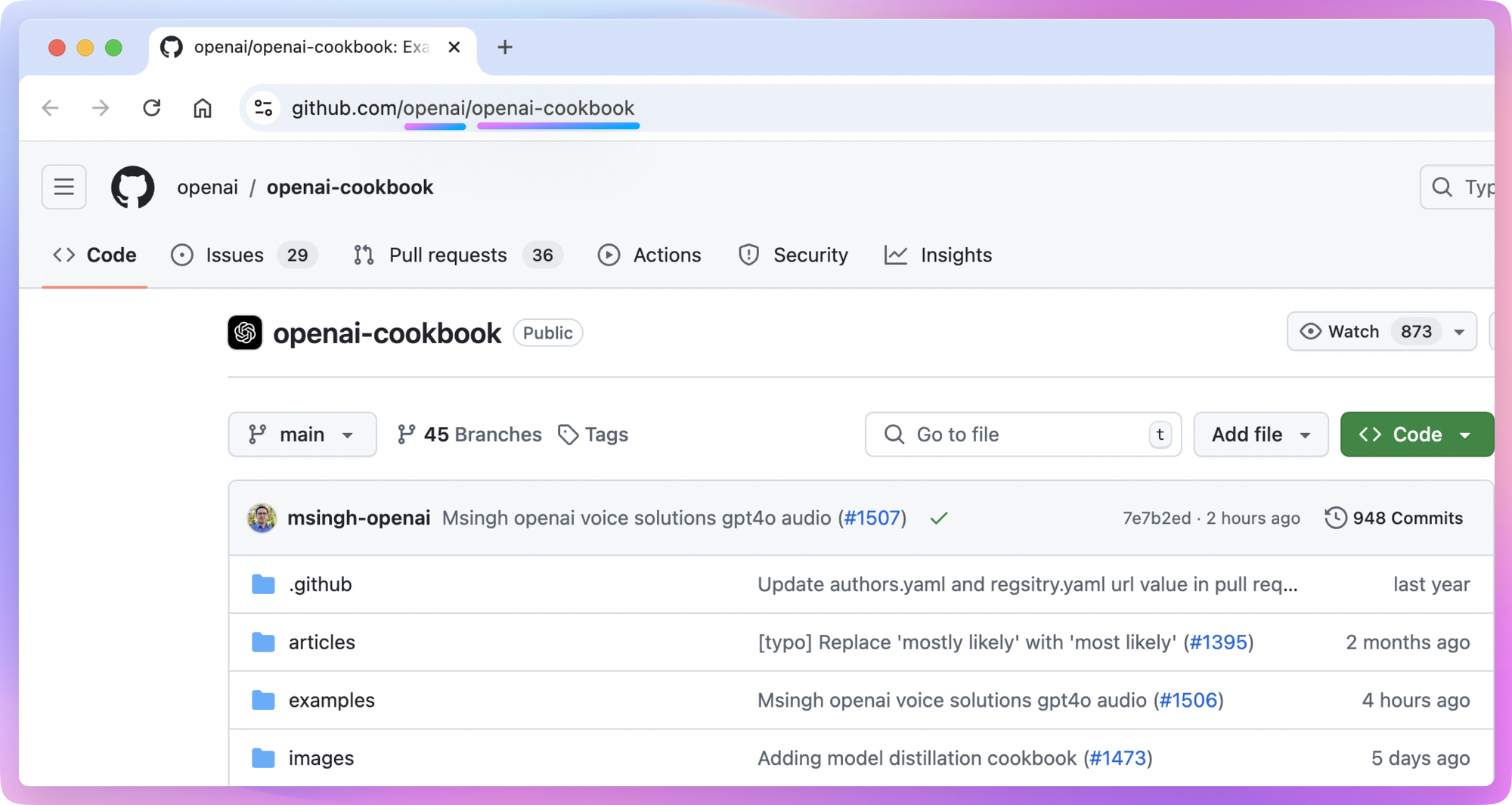This screenshot has height=805, width=1512.
Task: Open pull request #1507 link
Action: click(x=872, y=518)
